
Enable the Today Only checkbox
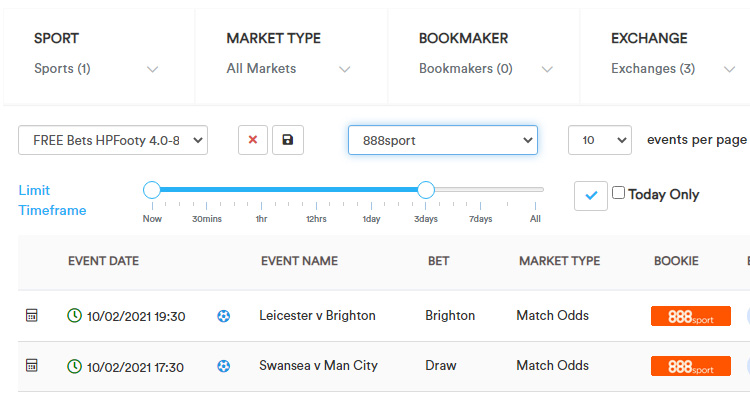click(618, 193)
